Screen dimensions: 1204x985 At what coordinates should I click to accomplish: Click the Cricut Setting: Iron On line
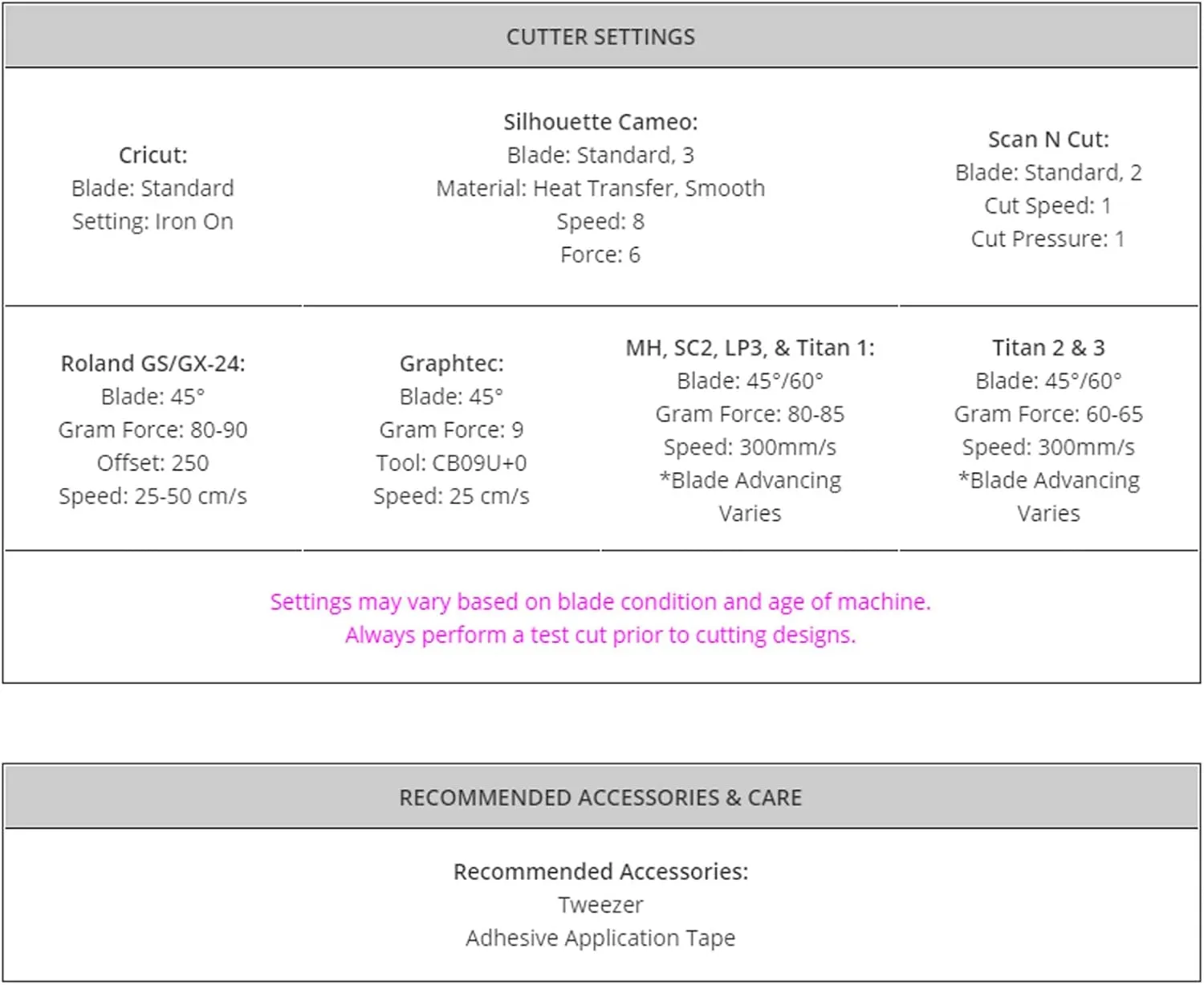153,222
